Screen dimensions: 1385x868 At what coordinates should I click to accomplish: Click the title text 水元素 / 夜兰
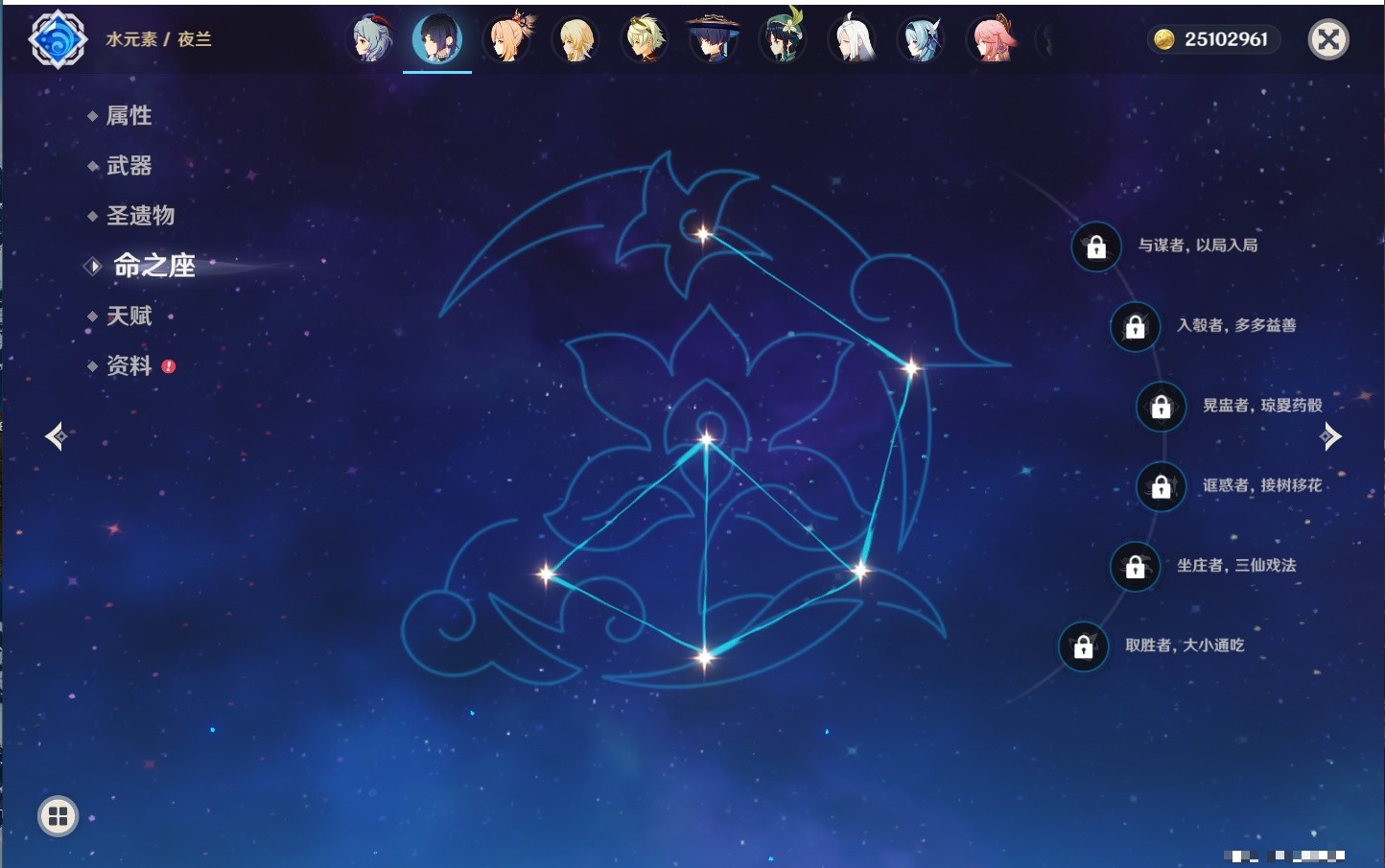[158, 39]
